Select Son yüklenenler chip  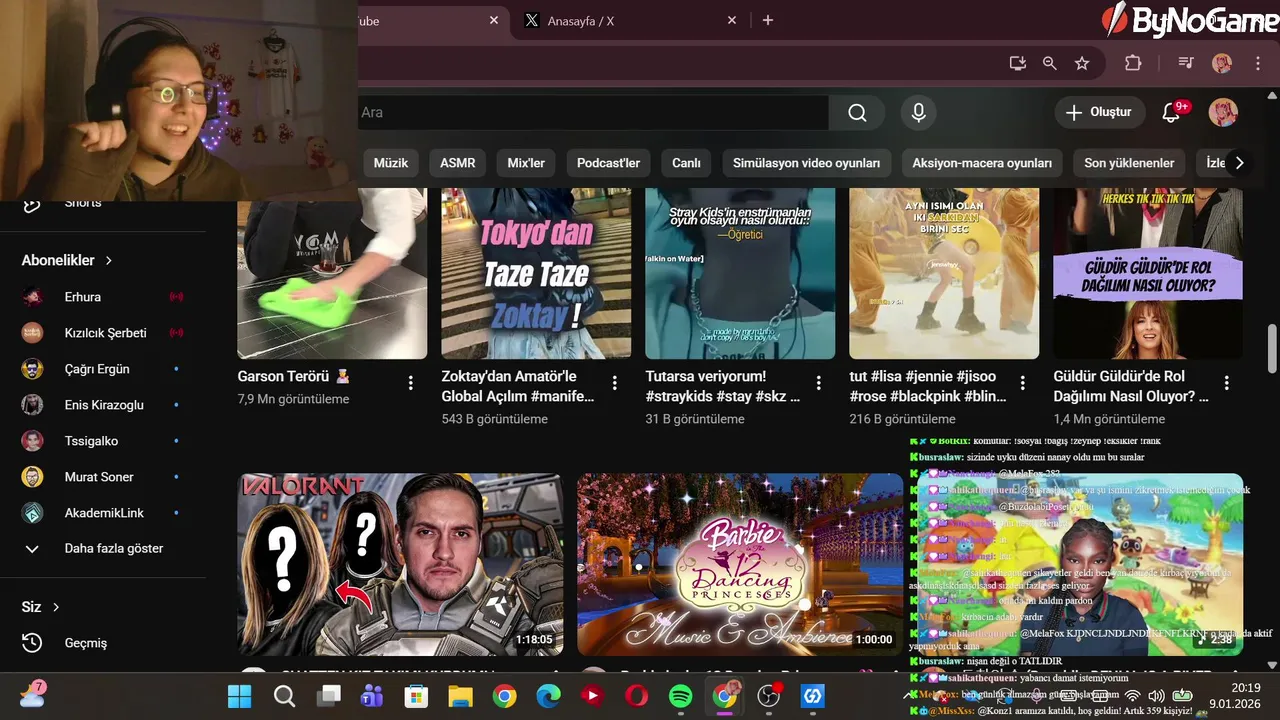tap(1129, 163)
